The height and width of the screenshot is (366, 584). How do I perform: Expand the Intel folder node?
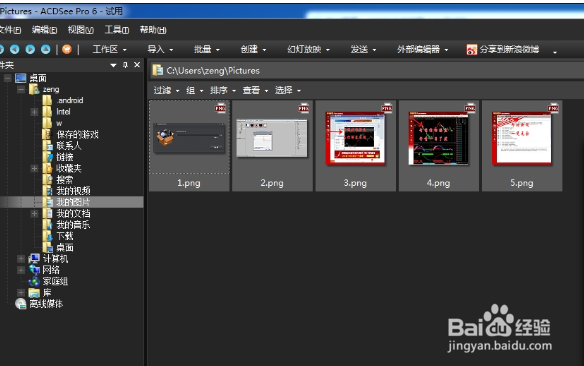point(34,112)
